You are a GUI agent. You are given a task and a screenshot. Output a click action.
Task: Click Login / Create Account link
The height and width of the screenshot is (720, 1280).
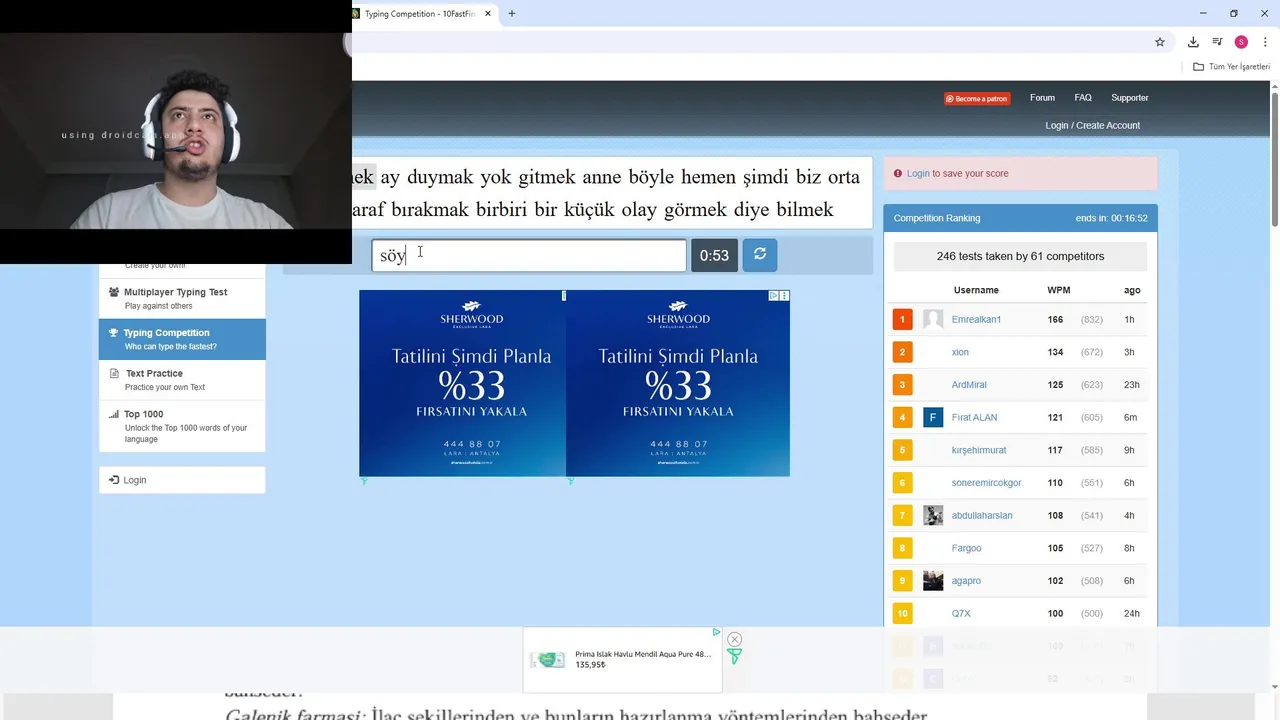[x=1092, y=125]
